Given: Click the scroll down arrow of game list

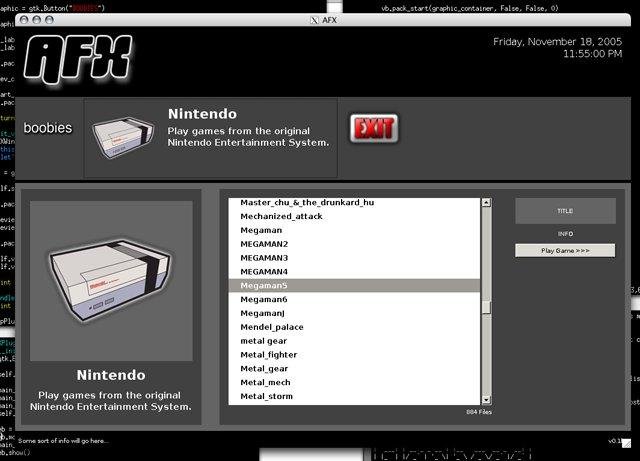Looking at the screenshot, I should [x=487, y=400].
